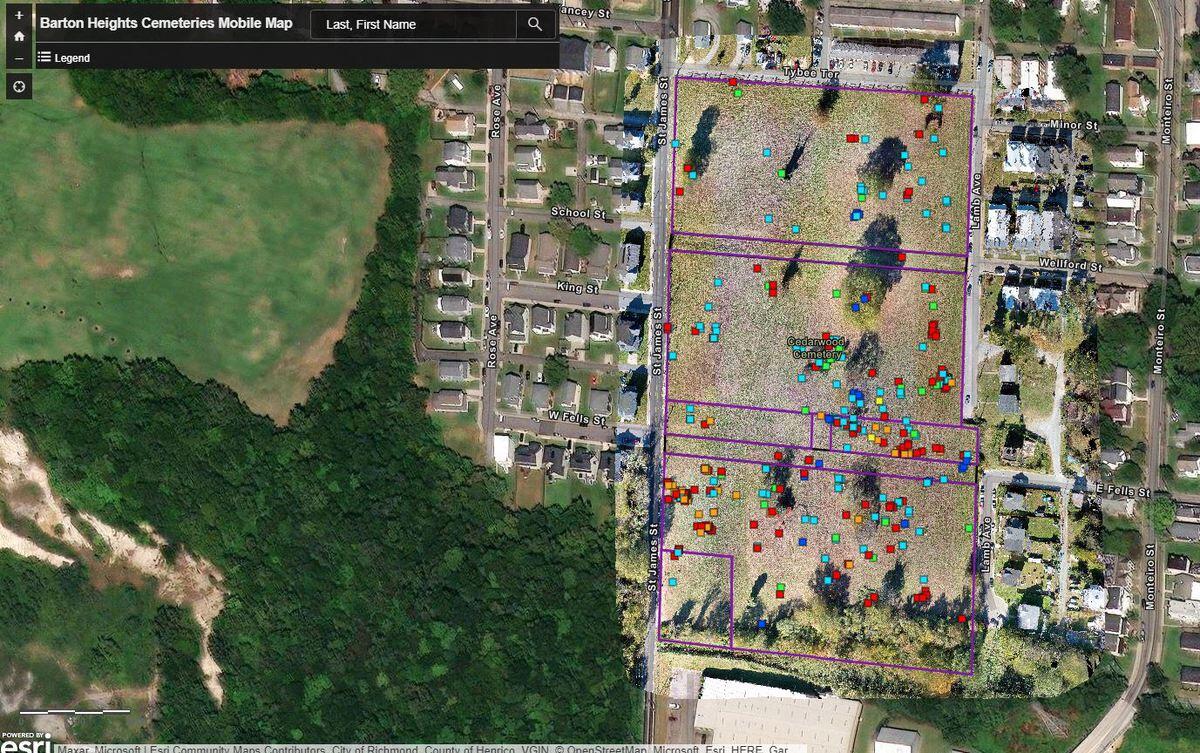Viewport: 1200px width, 753px height.
Task: Click the W Fells St street label
Action: click(x=571, y=416)
